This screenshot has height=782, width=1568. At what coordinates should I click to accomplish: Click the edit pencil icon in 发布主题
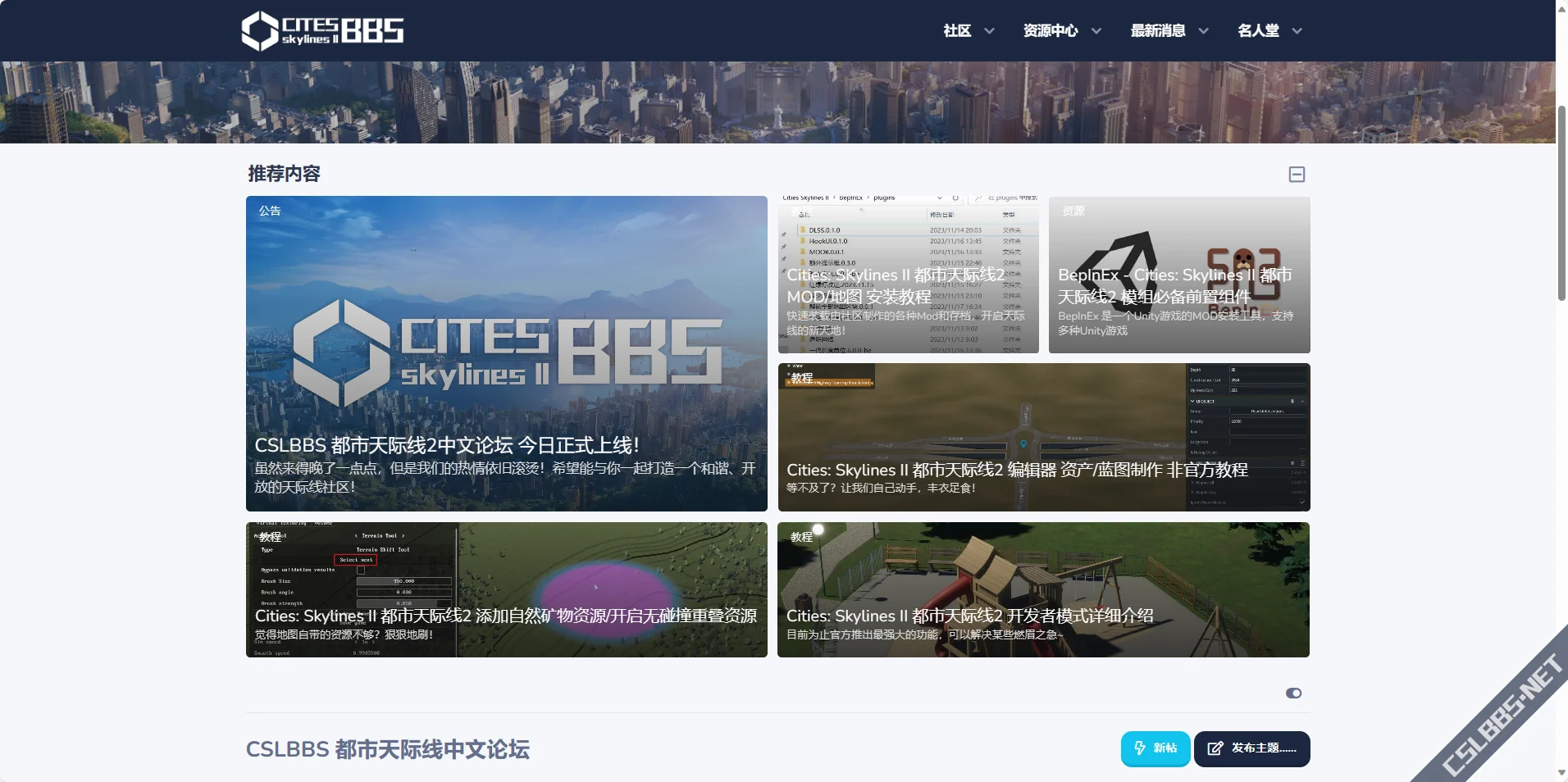pos(1215,748)
